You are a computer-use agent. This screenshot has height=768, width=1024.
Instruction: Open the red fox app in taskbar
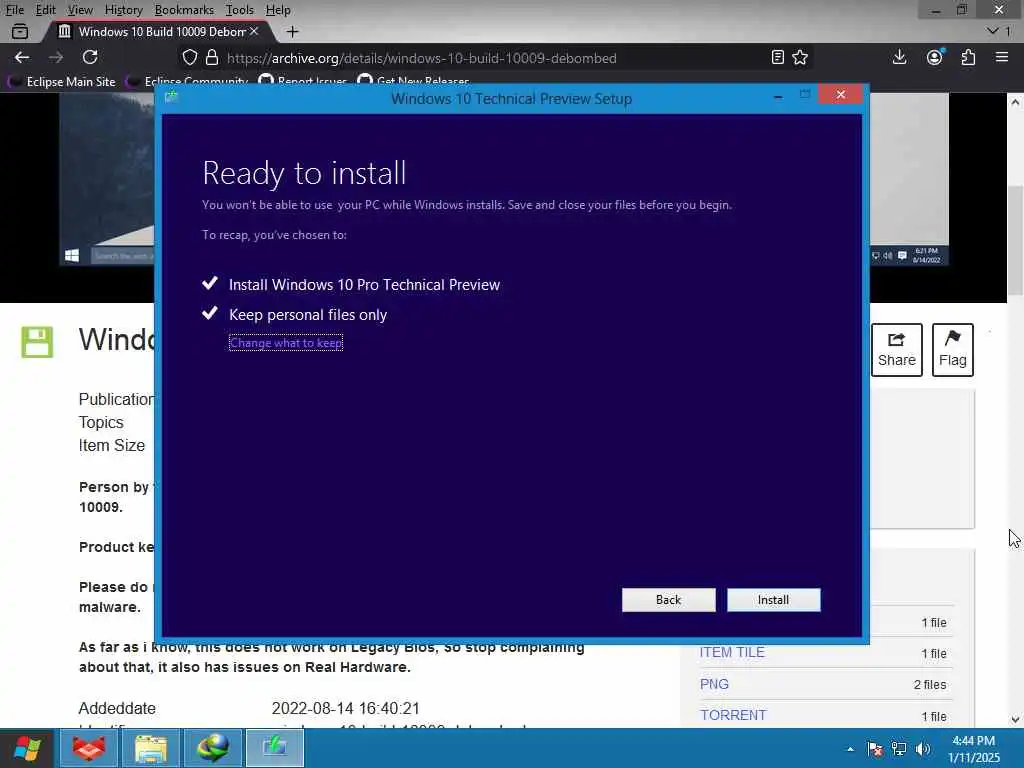pyautogui.click(x=89, y=748)
